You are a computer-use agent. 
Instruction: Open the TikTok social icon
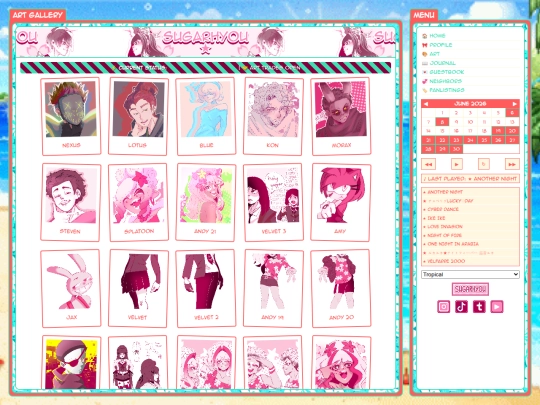coord(461,307)
